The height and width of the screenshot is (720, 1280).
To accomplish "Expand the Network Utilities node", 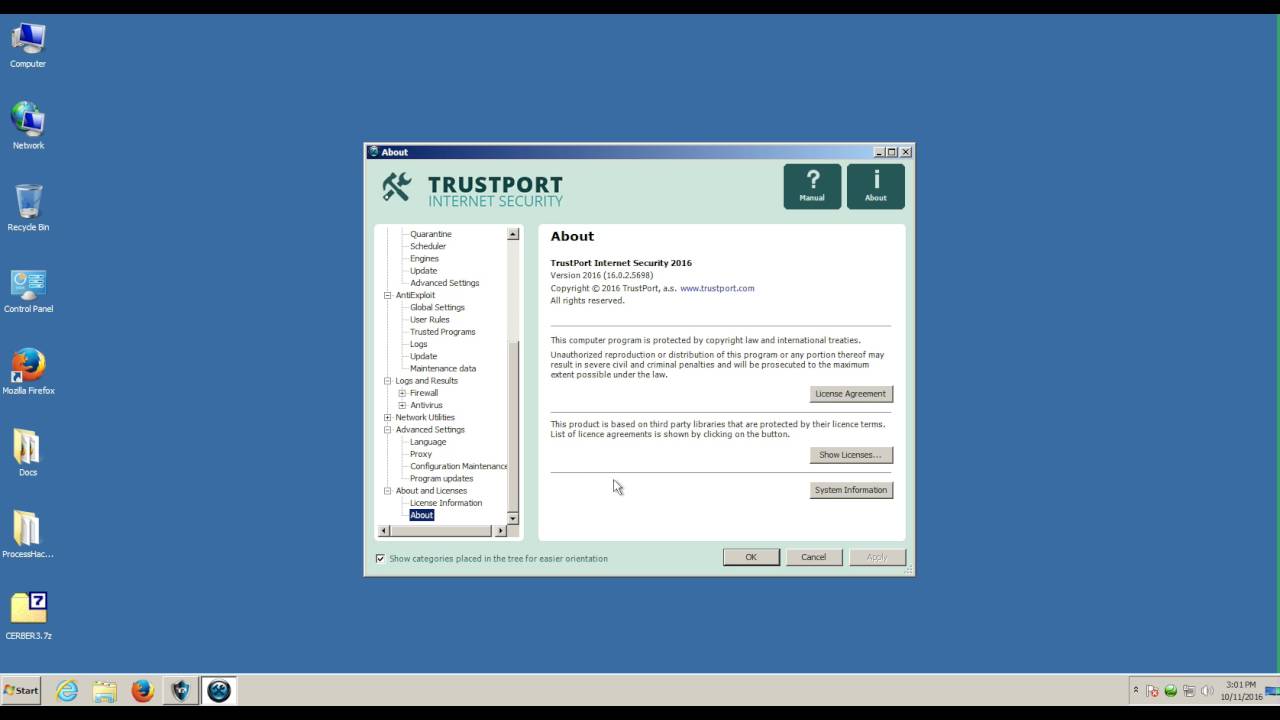I will [388, 417].
